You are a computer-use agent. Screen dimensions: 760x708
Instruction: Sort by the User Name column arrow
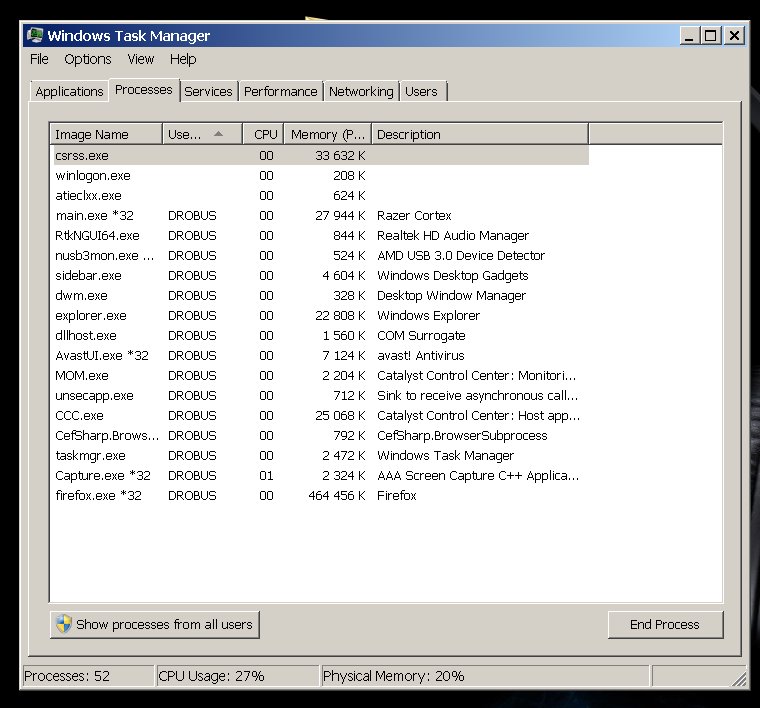point(219,134)
